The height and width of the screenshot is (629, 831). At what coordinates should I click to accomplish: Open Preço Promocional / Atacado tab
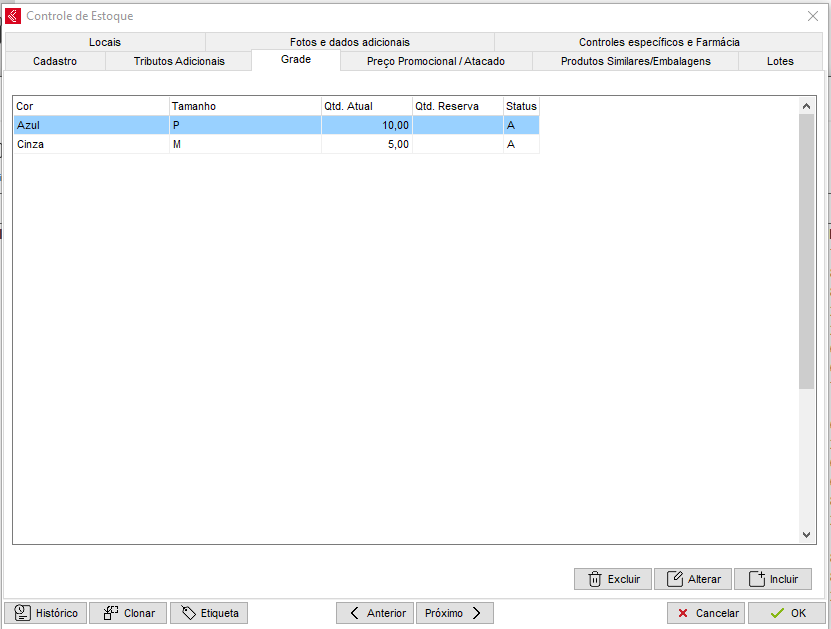coord(436,61)
